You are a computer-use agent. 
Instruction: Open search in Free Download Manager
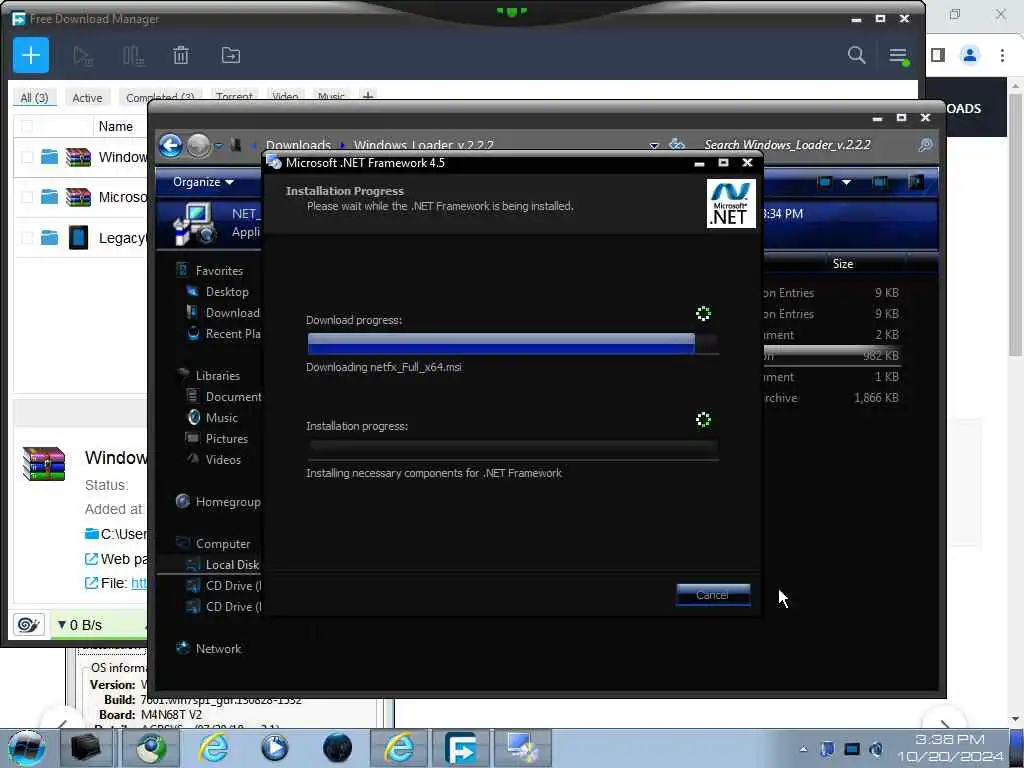856,56
